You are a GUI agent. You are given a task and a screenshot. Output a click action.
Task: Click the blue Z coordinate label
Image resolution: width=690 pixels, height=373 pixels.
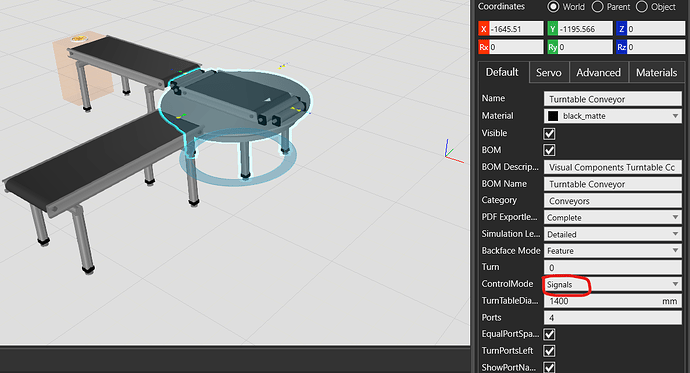point(621,29)
